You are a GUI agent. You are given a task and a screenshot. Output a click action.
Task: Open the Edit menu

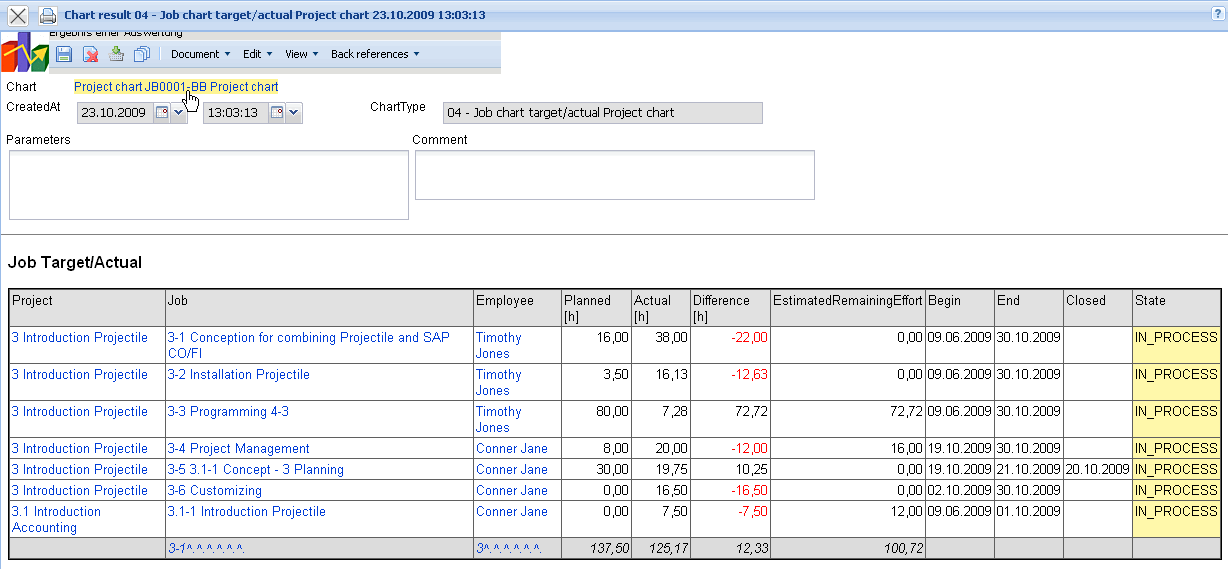coord(257,54)
